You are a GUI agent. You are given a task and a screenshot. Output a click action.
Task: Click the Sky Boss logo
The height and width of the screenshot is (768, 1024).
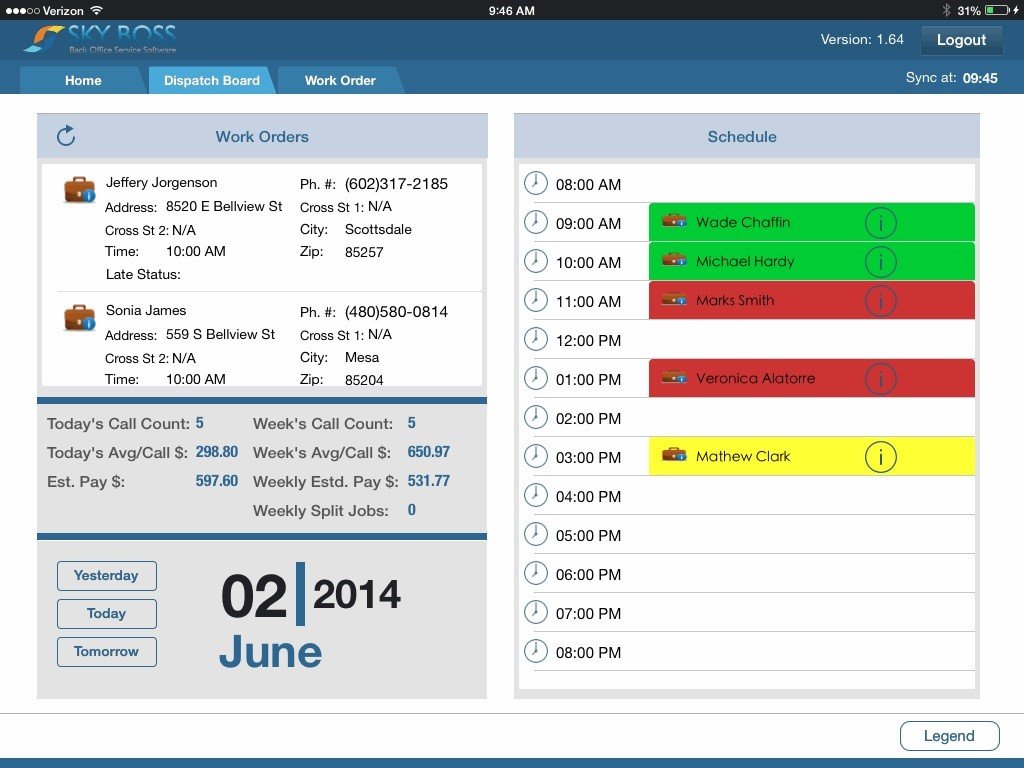(100, 39)
